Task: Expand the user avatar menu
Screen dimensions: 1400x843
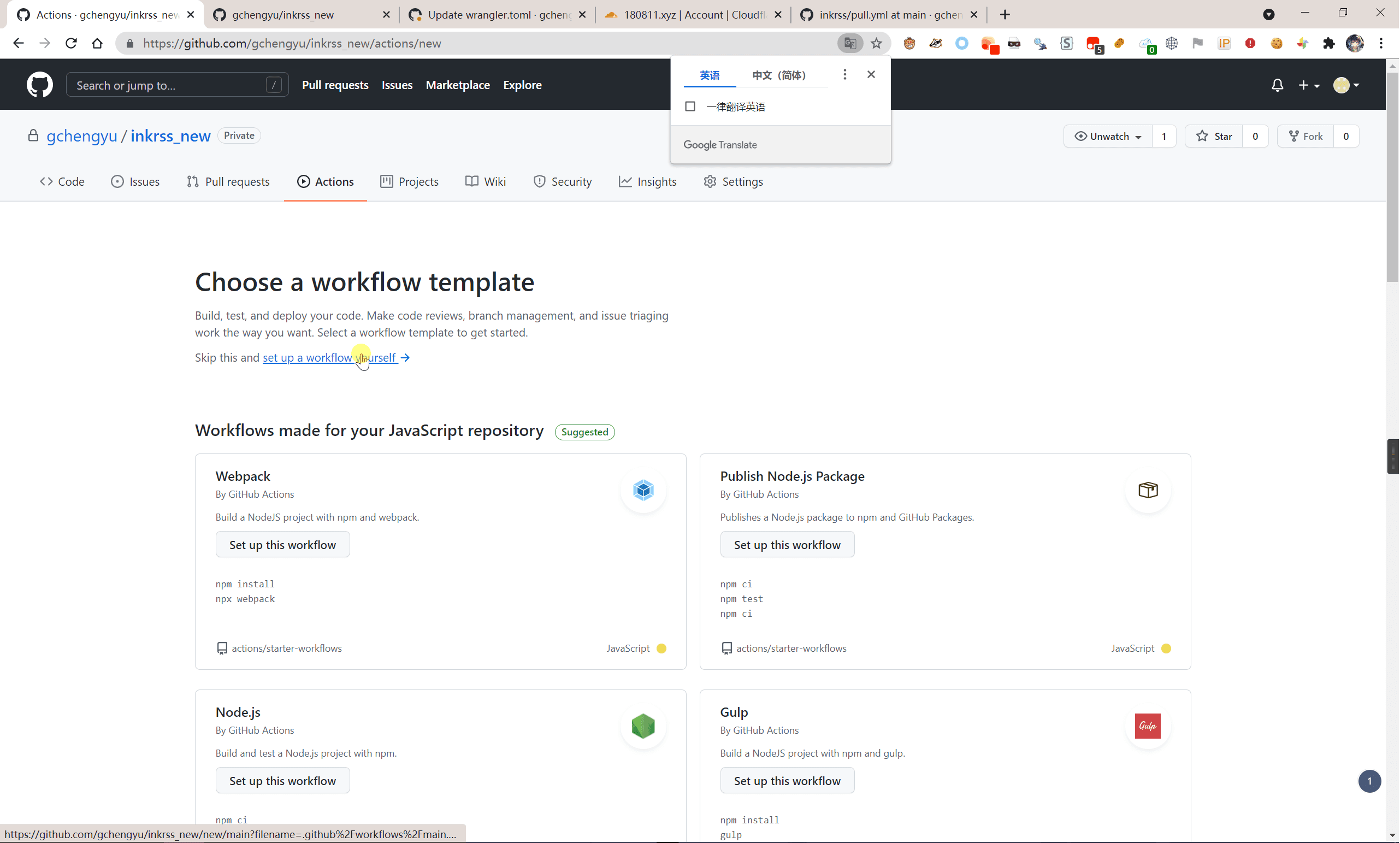Action: click(1346, 85)
